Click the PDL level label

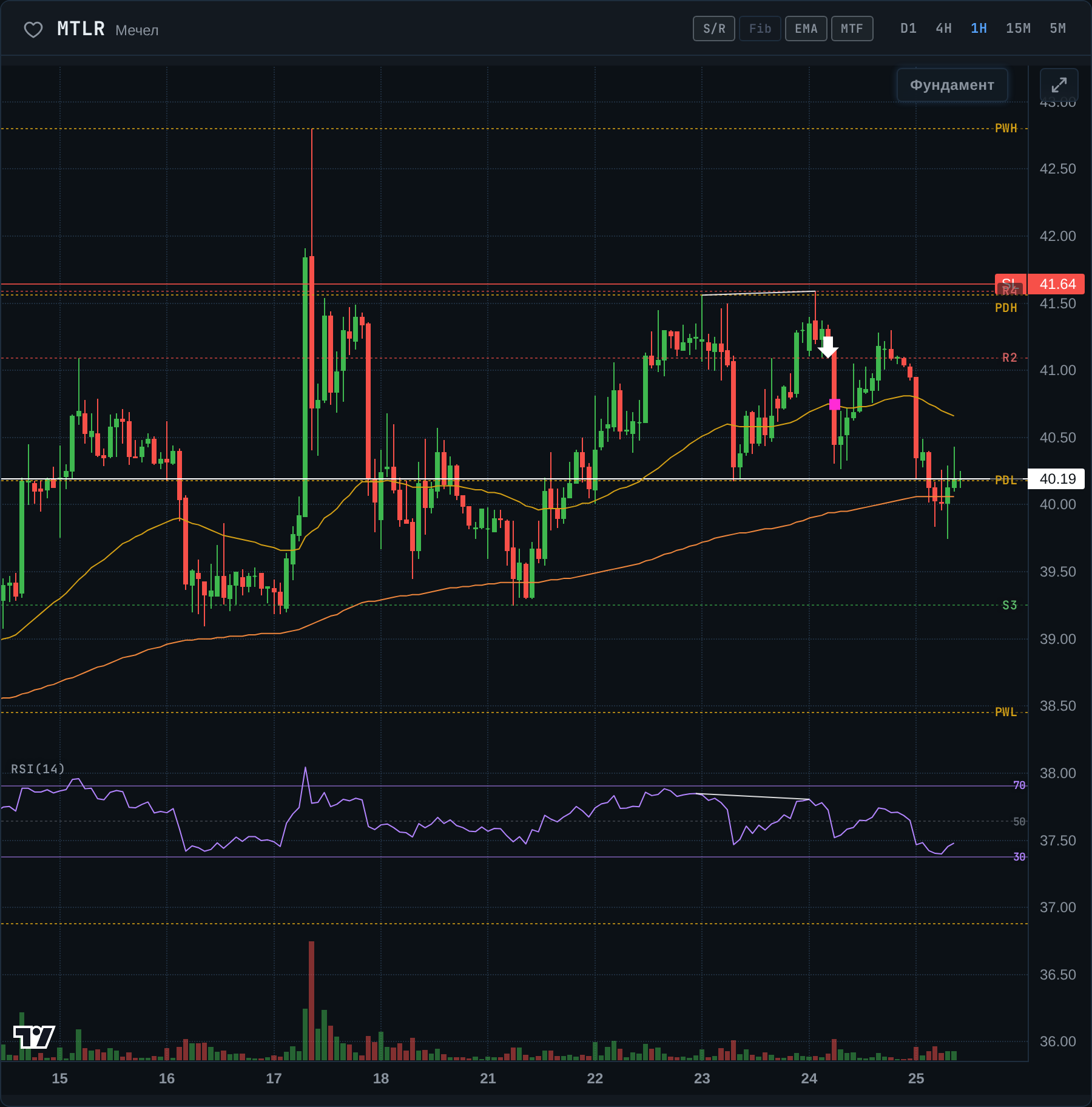[1006, 480]
